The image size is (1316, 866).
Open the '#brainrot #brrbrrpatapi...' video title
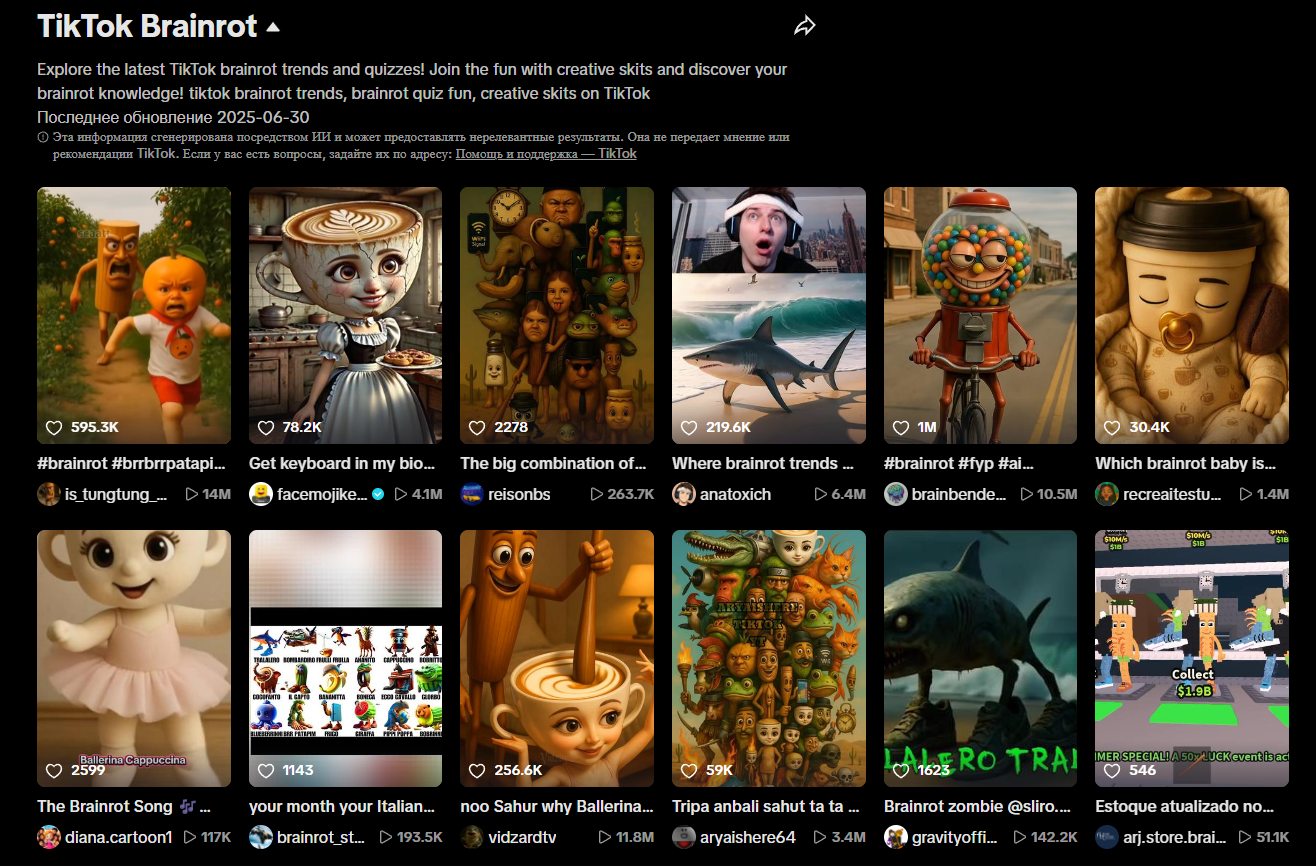click(x=132, y=463)
